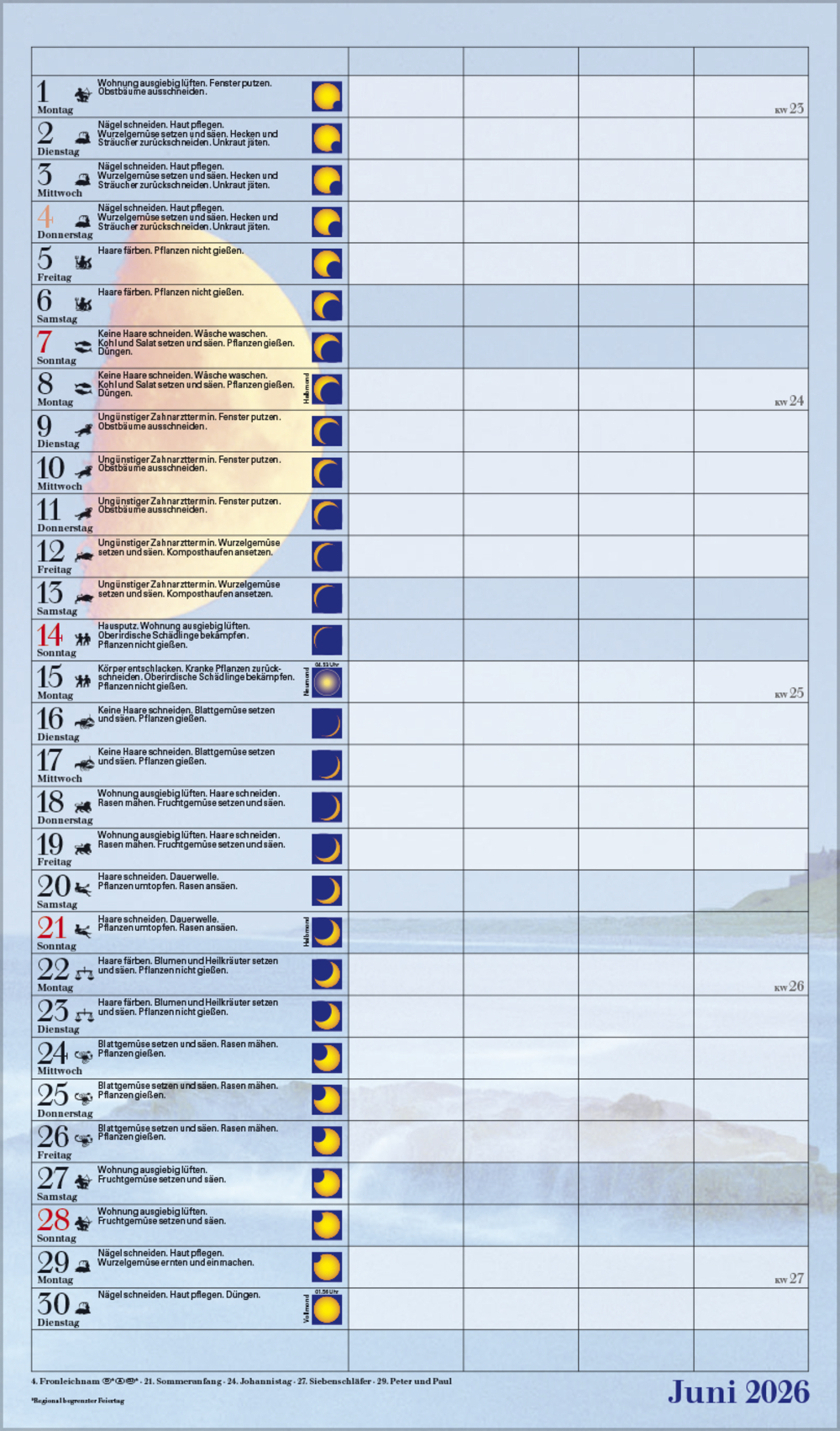Click the moon phase icon on June 1

(x=327, y=97)
